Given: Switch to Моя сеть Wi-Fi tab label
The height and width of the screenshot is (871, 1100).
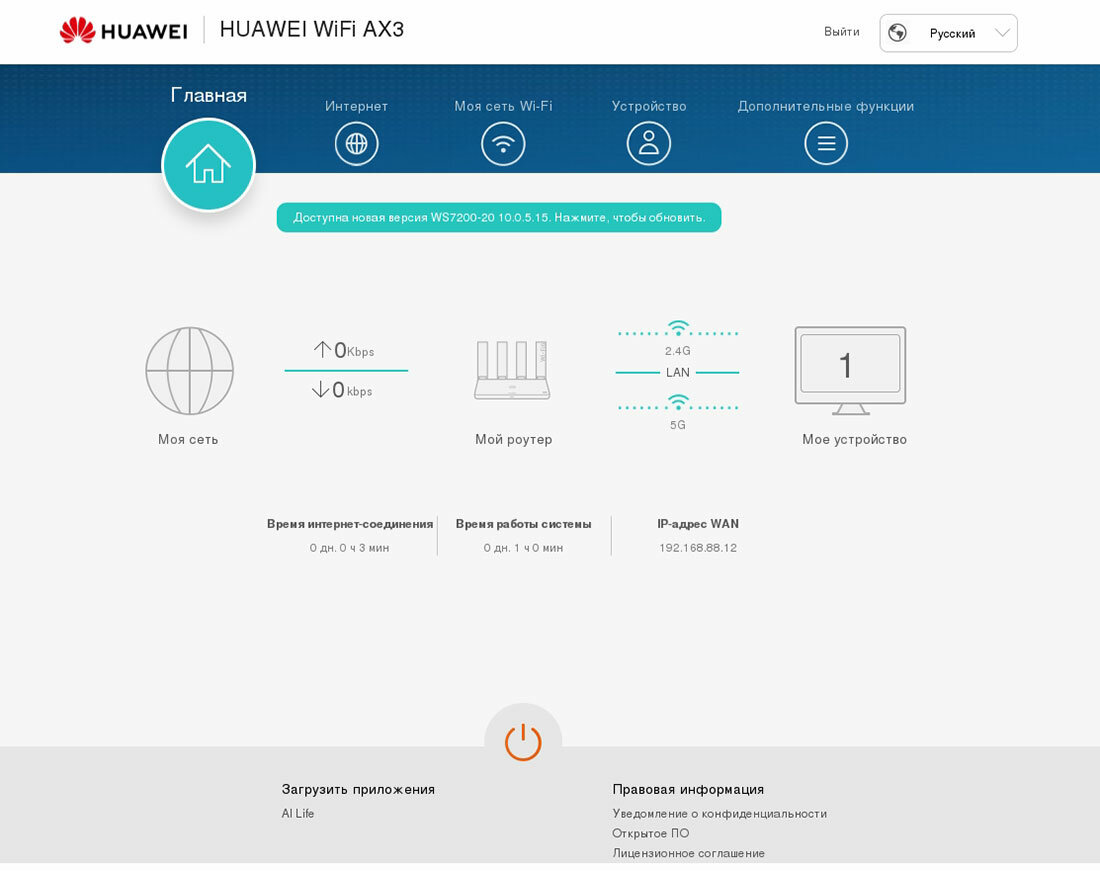Looking at the screenshot, I should coord(503,106).
